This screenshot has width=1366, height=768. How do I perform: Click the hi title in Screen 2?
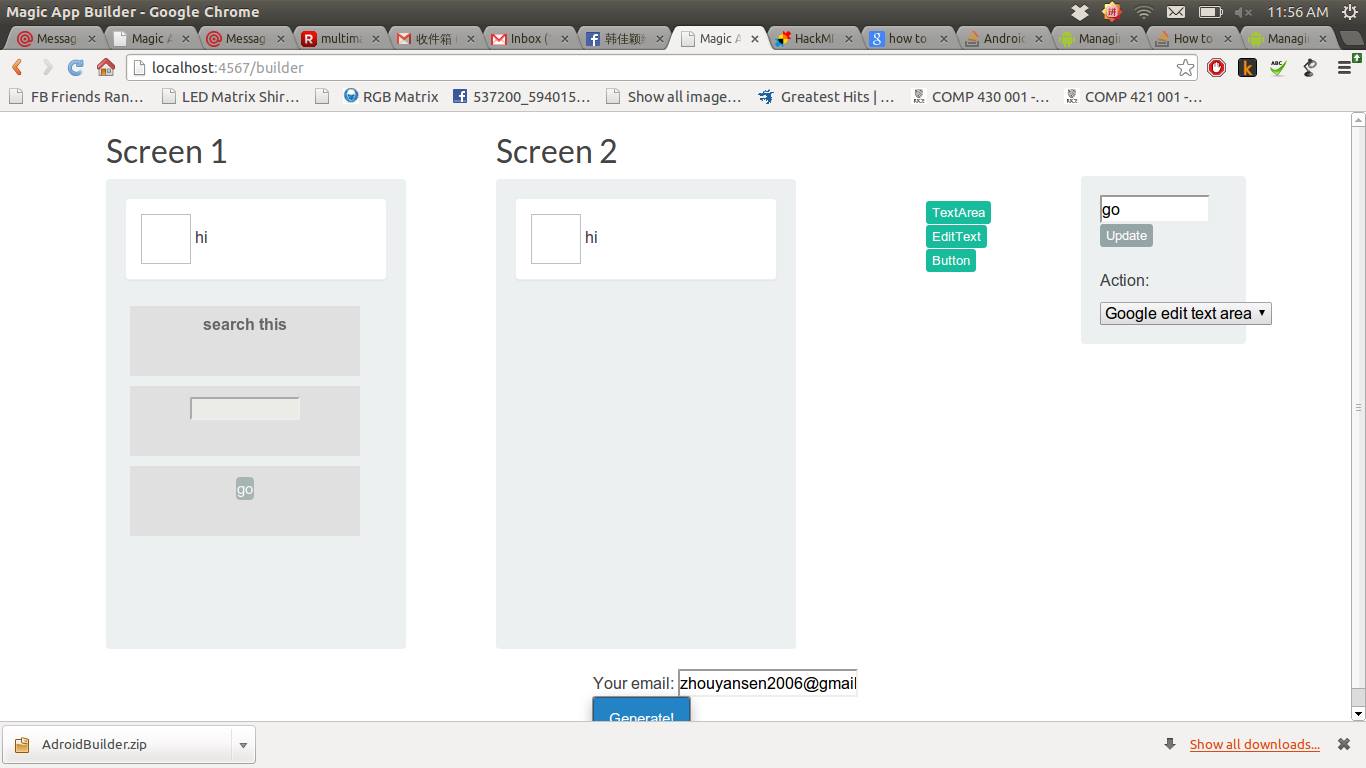591,237
